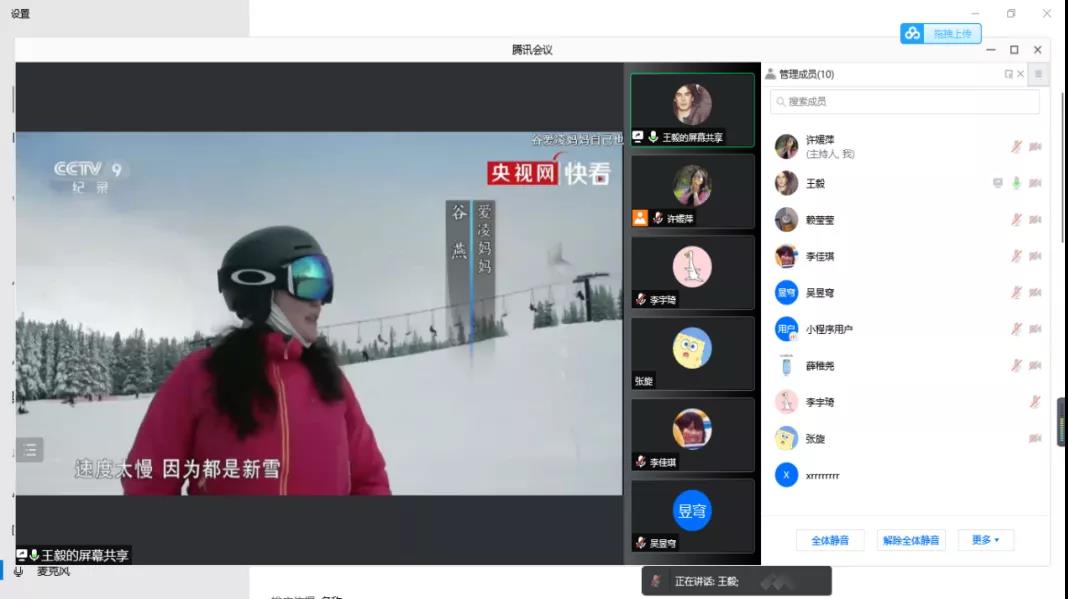Open the 更多 dropdown at the panel bottom
This screenshot has width=1068, height=599.
point(986,539)
